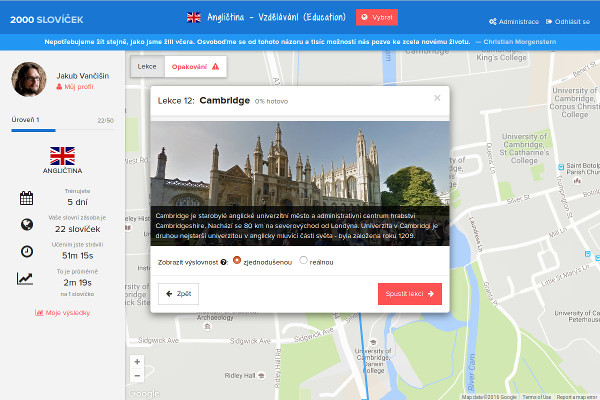Click Jakub Vančišin's profile photo
This screenshot has height=400, width=600.
(29, 79)
